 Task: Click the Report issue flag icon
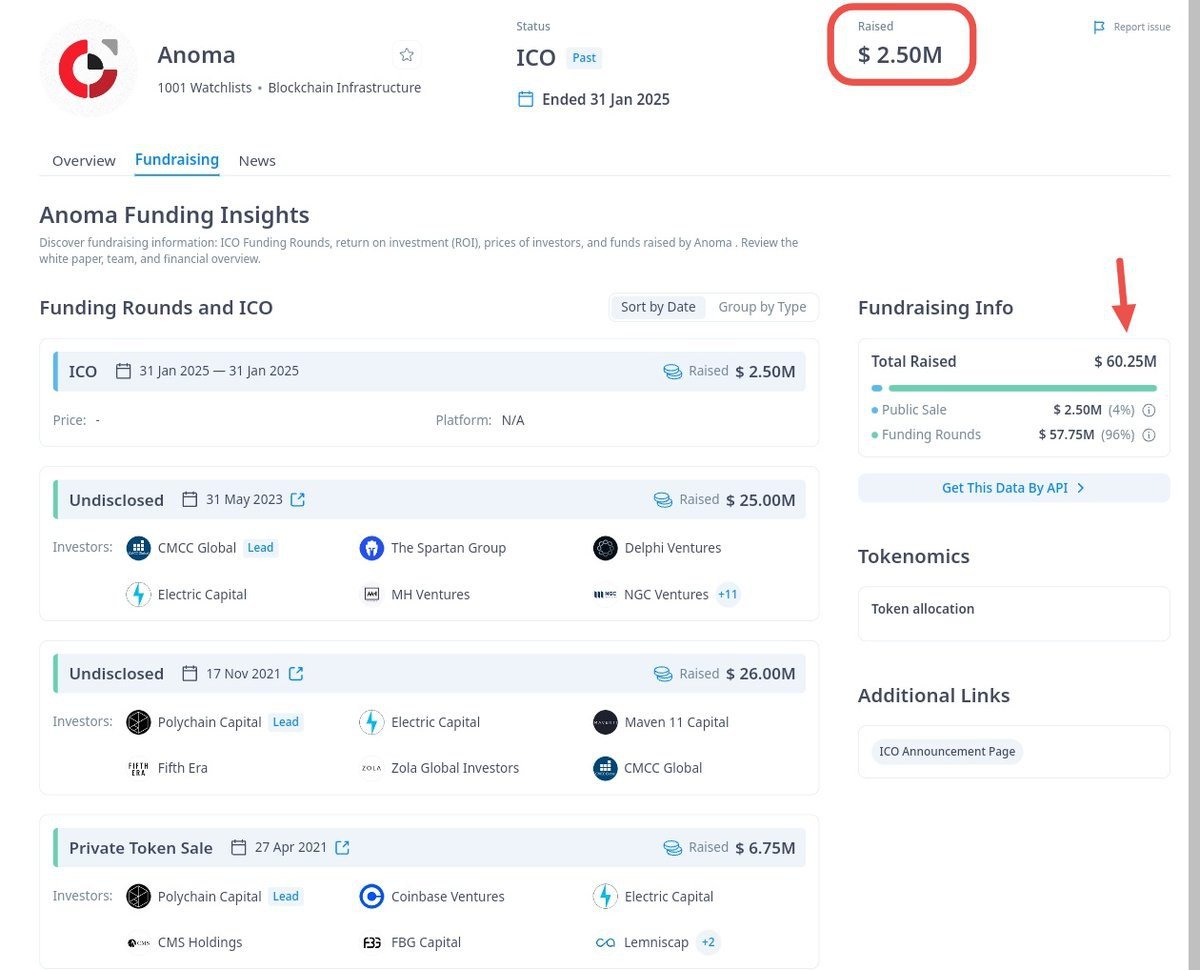pyautogui.click(x=1098, y=27)
